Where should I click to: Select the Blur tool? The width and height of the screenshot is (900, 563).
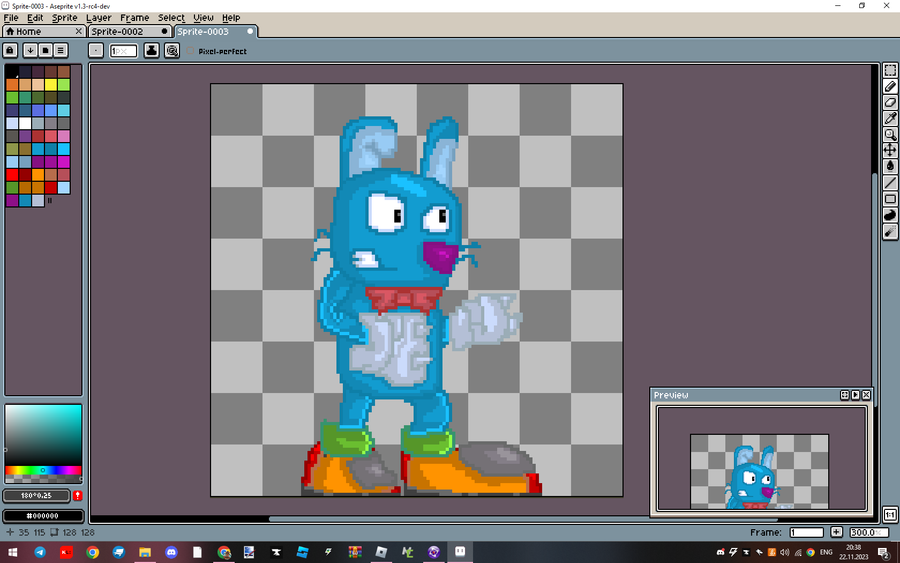pyautogui.click(x=890, y=231)
